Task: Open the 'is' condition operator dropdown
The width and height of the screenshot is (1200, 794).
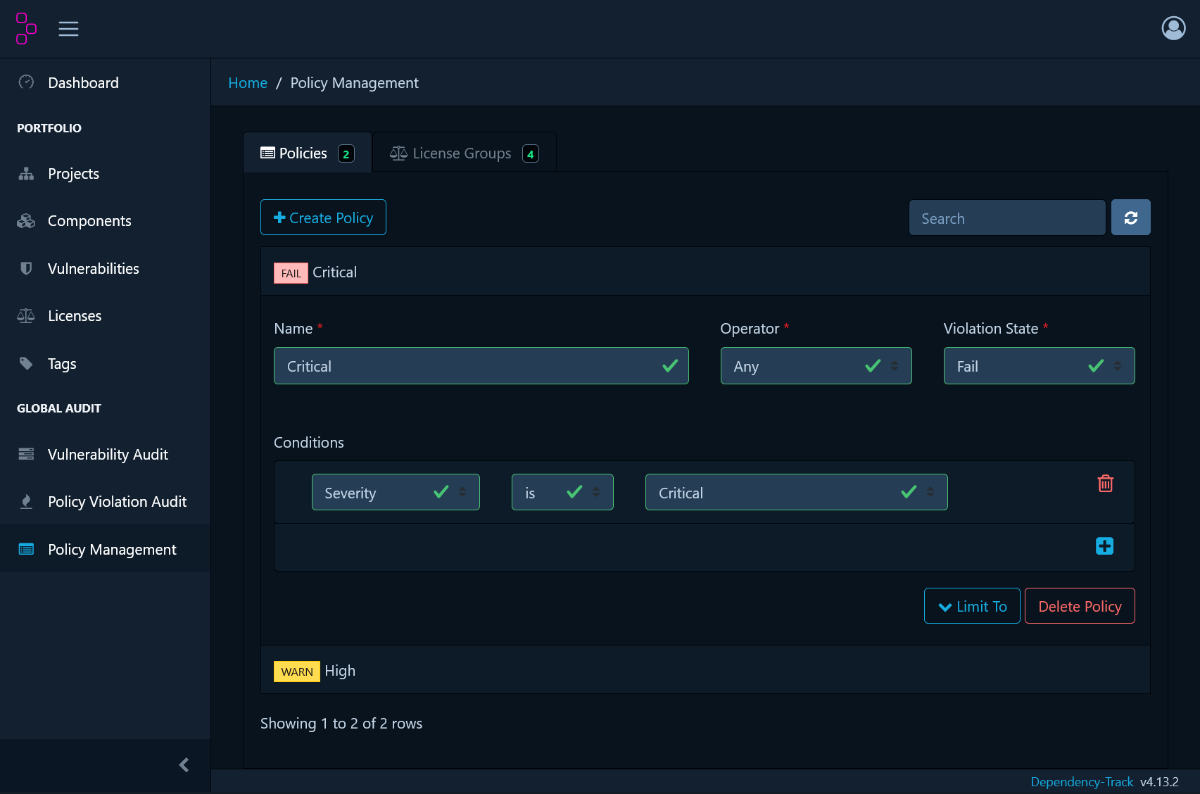Action: tap(562, 493)
